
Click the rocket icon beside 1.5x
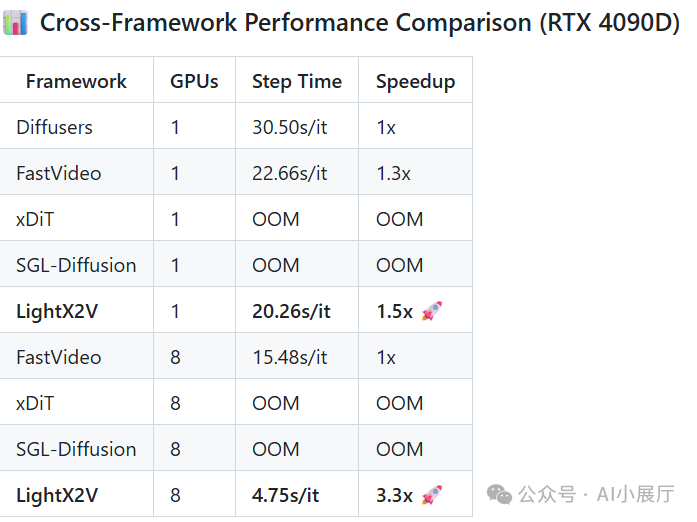pos(432,311)
